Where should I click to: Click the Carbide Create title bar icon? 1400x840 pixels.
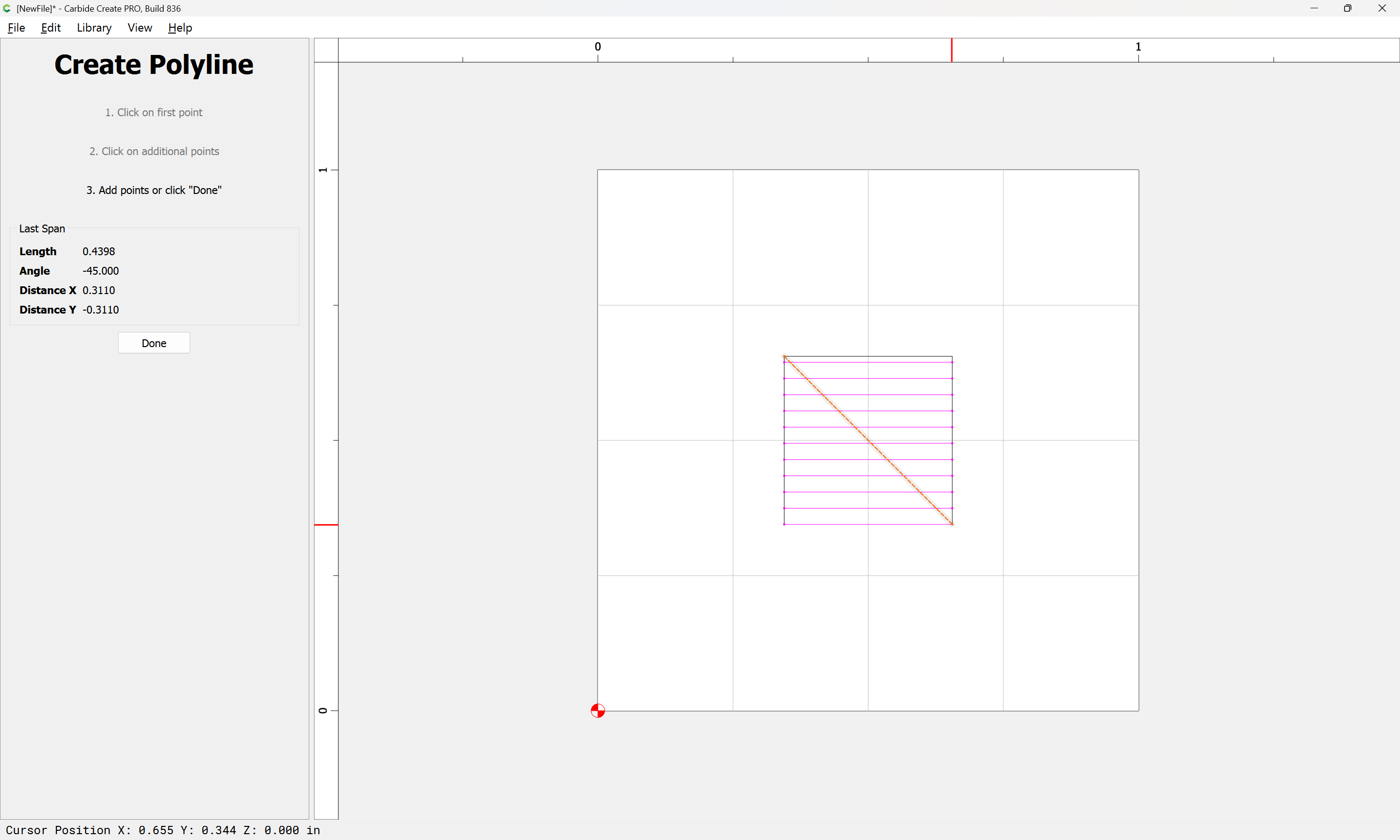point(7,8)
